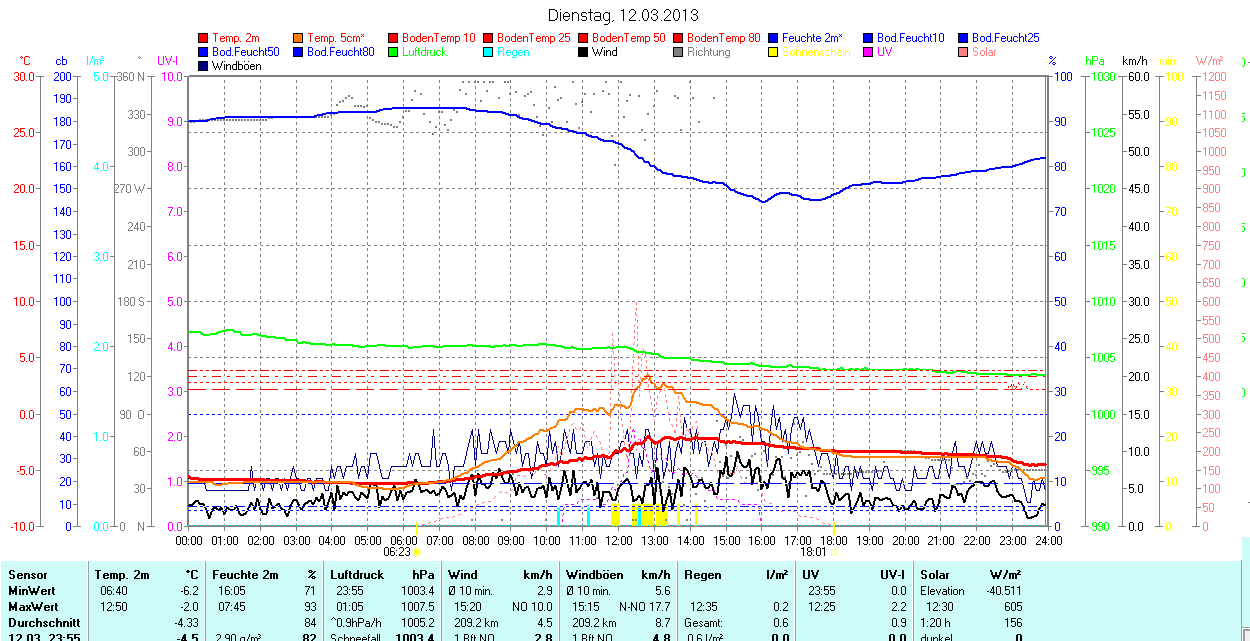1250x641 pixels.
Task: Click the orange Temp. 5cm legend swatch
Action: coord(299,38)
